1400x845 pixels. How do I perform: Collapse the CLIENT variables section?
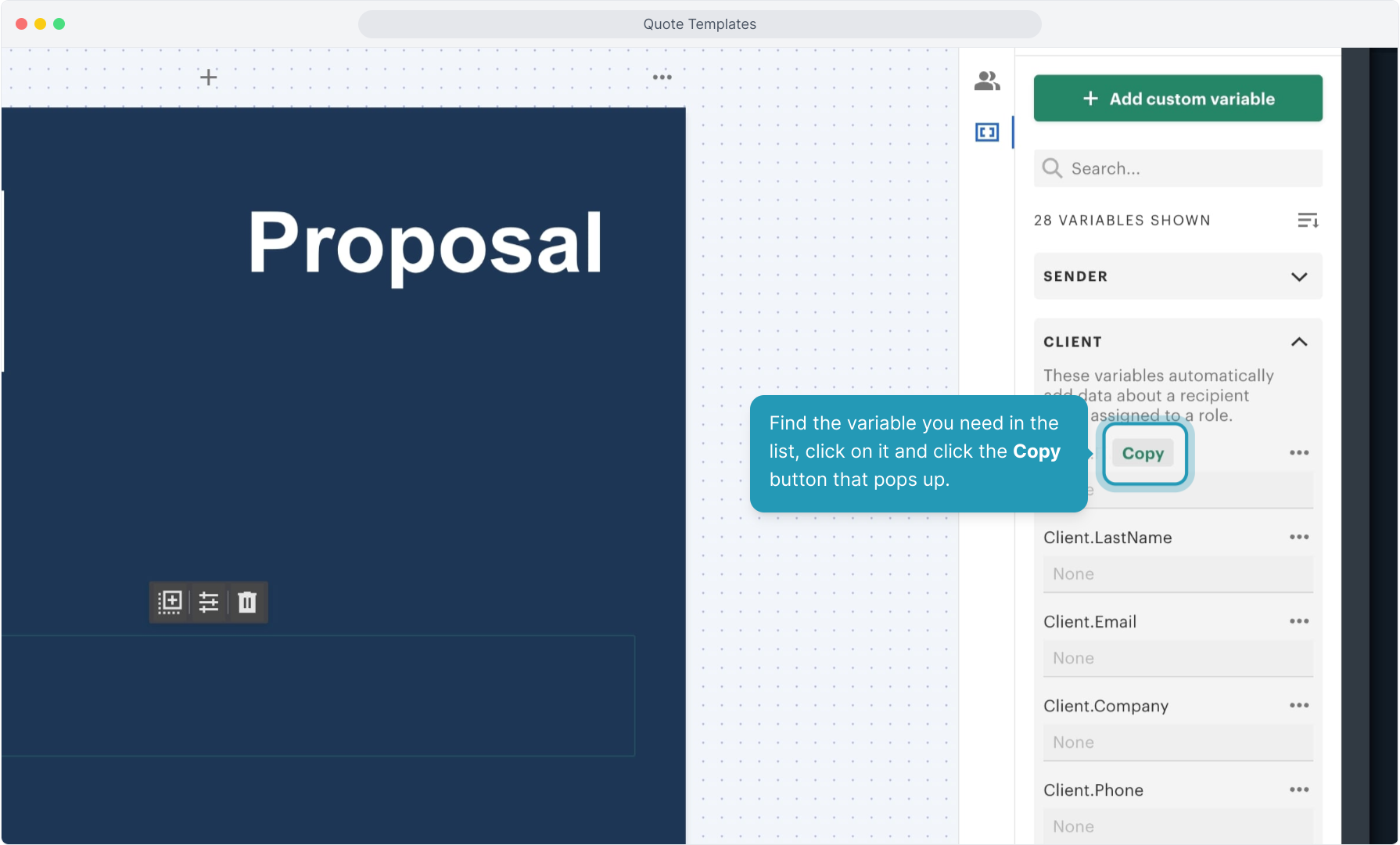1298,342
